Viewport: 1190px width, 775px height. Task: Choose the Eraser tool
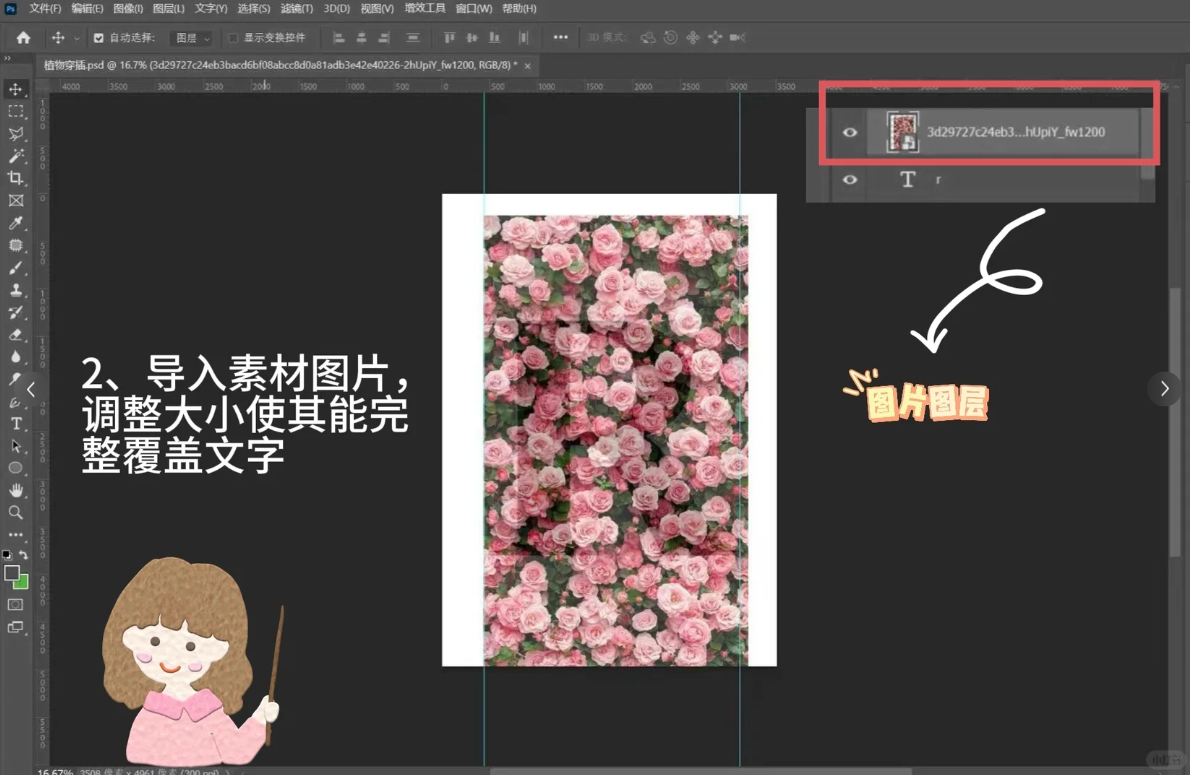pyautogui.click(x=16, y=335)
